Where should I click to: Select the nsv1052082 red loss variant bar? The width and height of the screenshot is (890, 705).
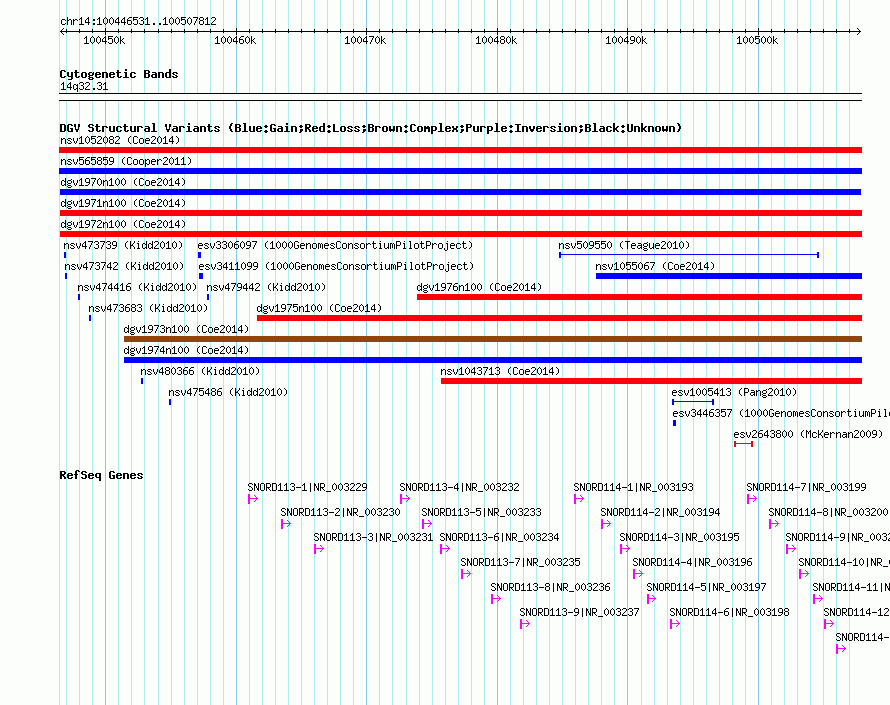[460, 150]
